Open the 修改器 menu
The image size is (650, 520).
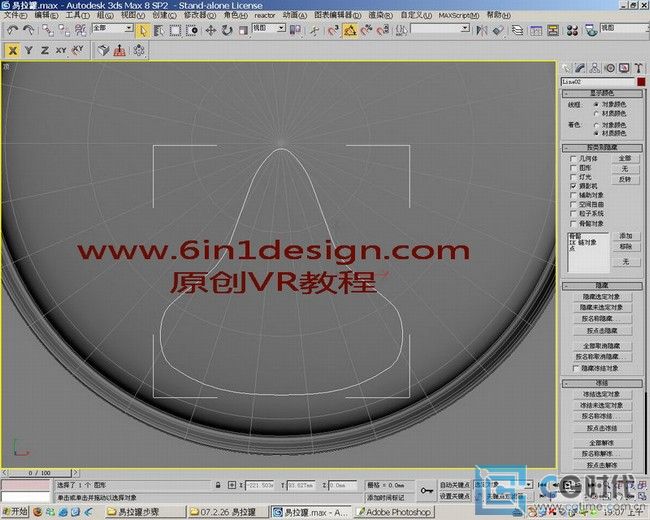coord(199,15)
